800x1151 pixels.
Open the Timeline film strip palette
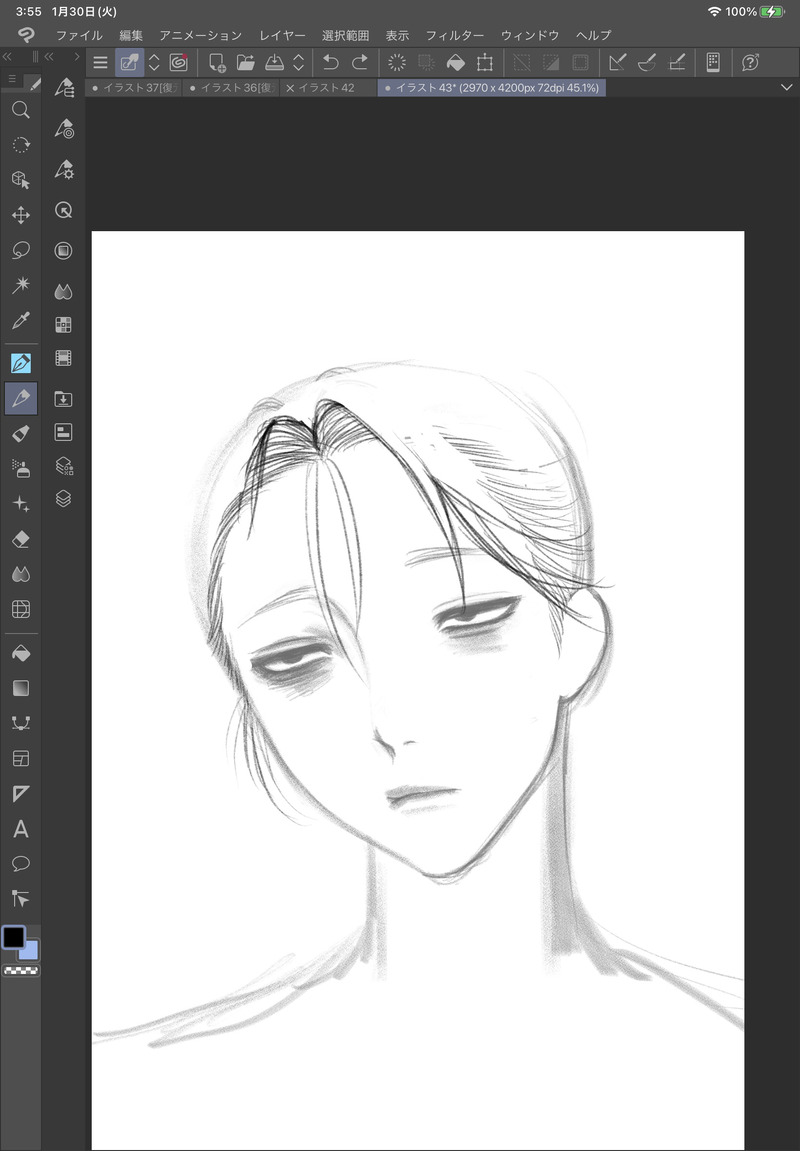(64, 358)
